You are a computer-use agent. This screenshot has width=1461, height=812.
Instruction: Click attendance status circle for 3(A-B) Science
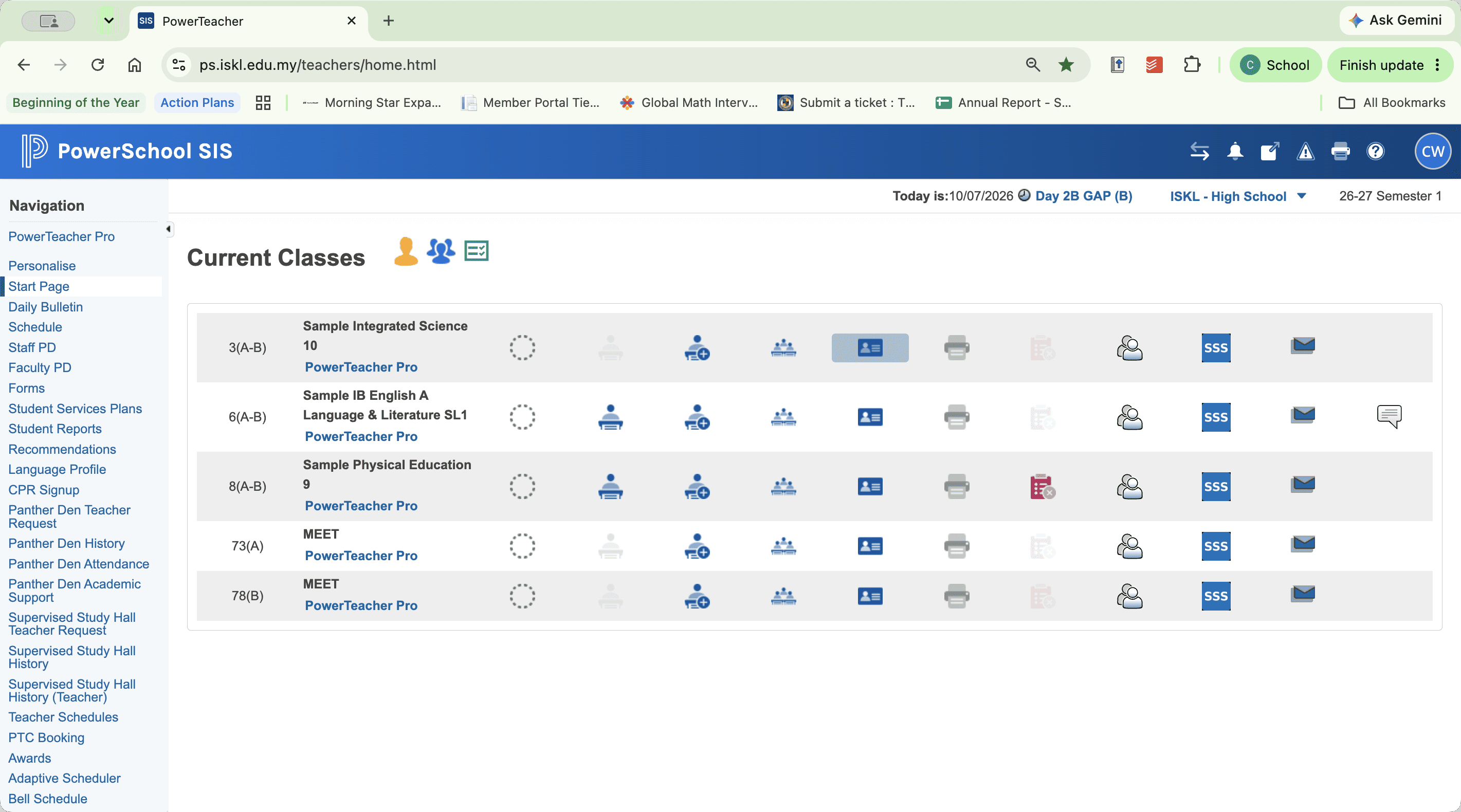point(522,347)
